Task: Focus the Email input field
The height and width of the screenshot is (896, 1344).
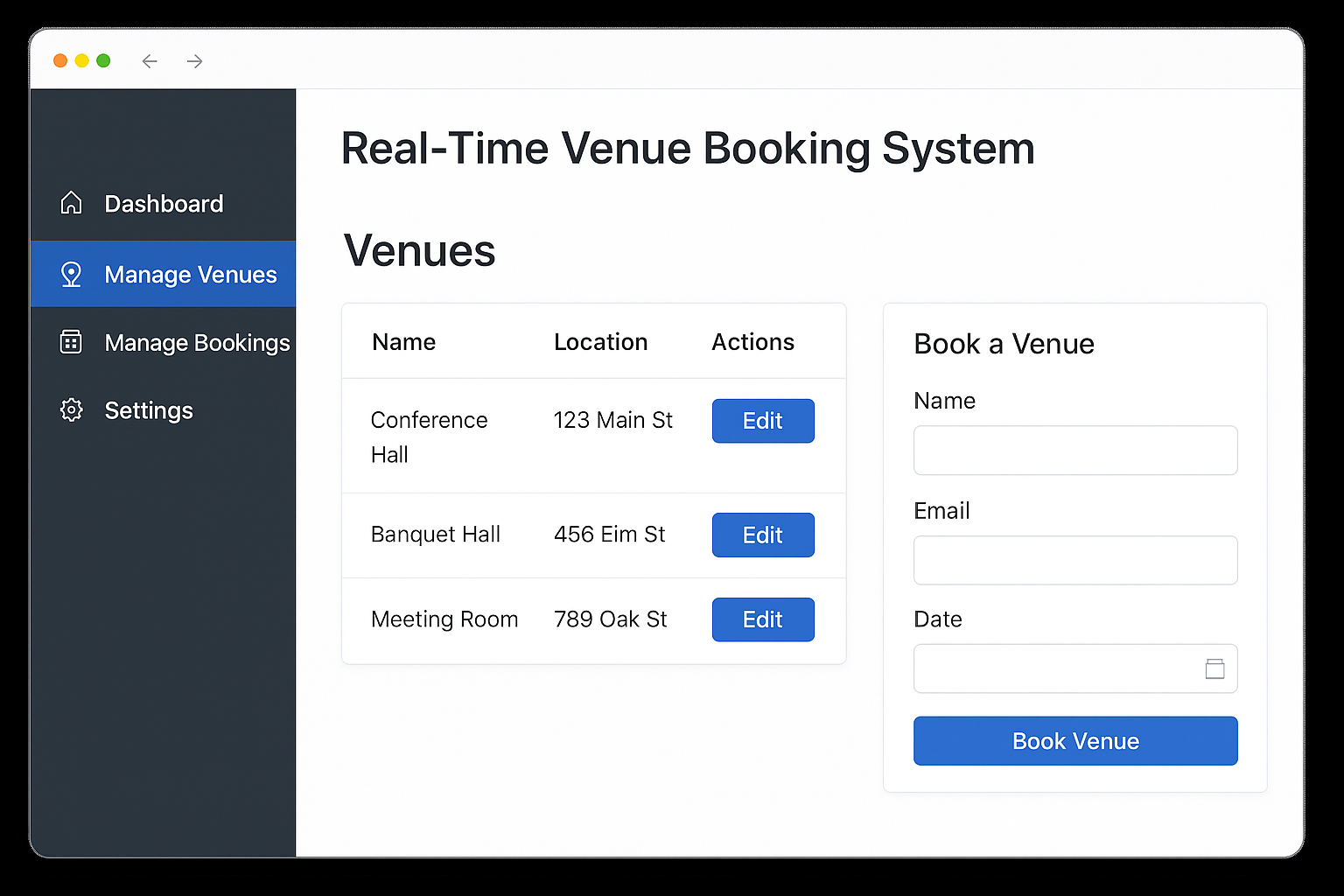Action: 1074,560
